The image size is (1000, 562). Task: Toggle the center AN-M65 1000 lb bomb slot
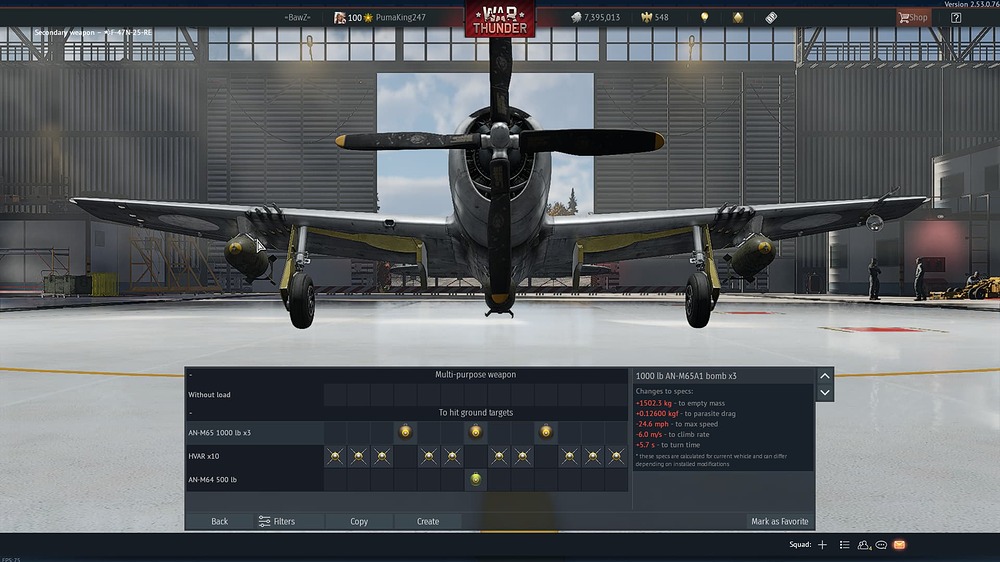click(x=475, y=432)
